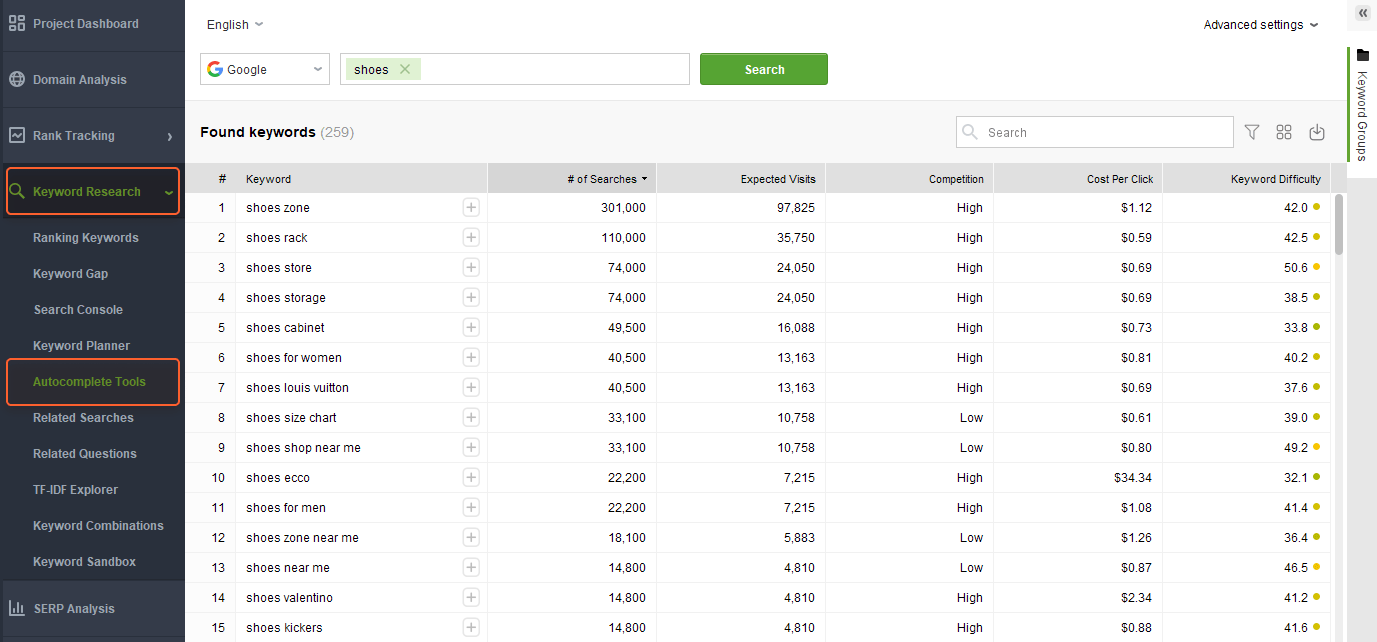Open the English language dropdown
Screen dimensions: 1377x642
[235, 24]
